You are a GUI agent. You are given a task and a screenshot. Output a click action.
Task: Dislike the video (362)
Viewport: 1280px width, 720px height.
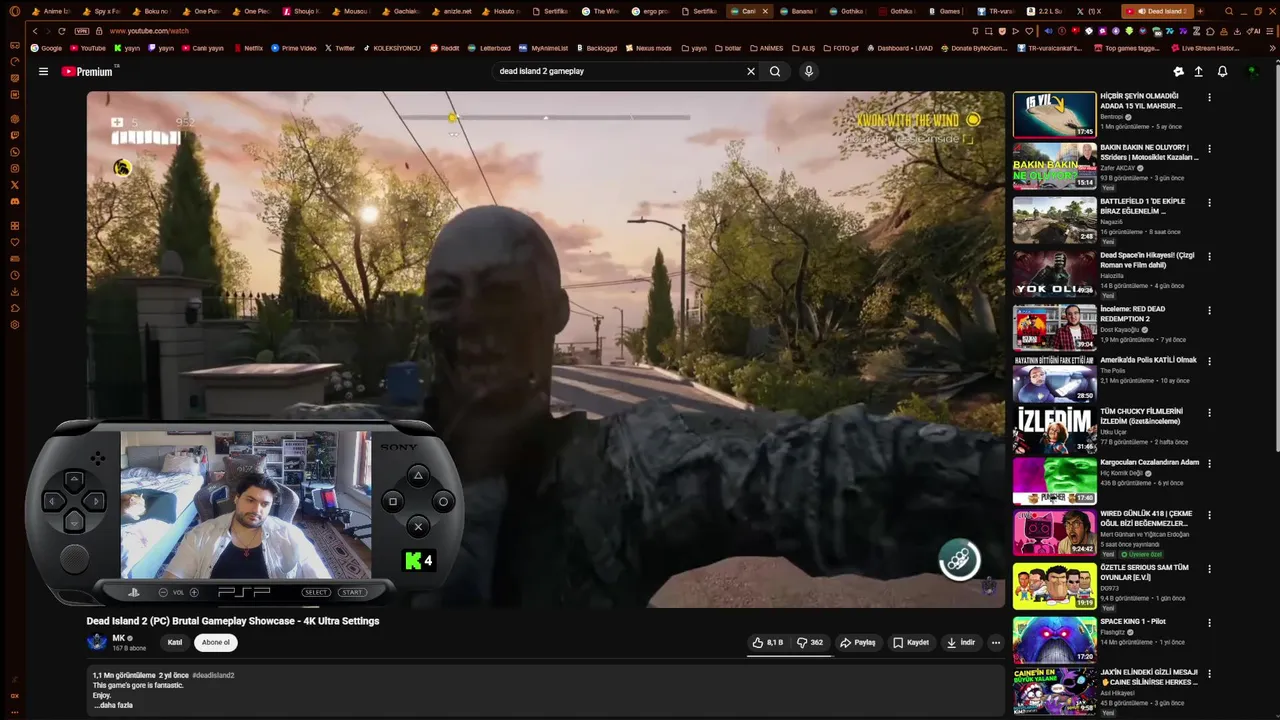[x=810, y=643]
